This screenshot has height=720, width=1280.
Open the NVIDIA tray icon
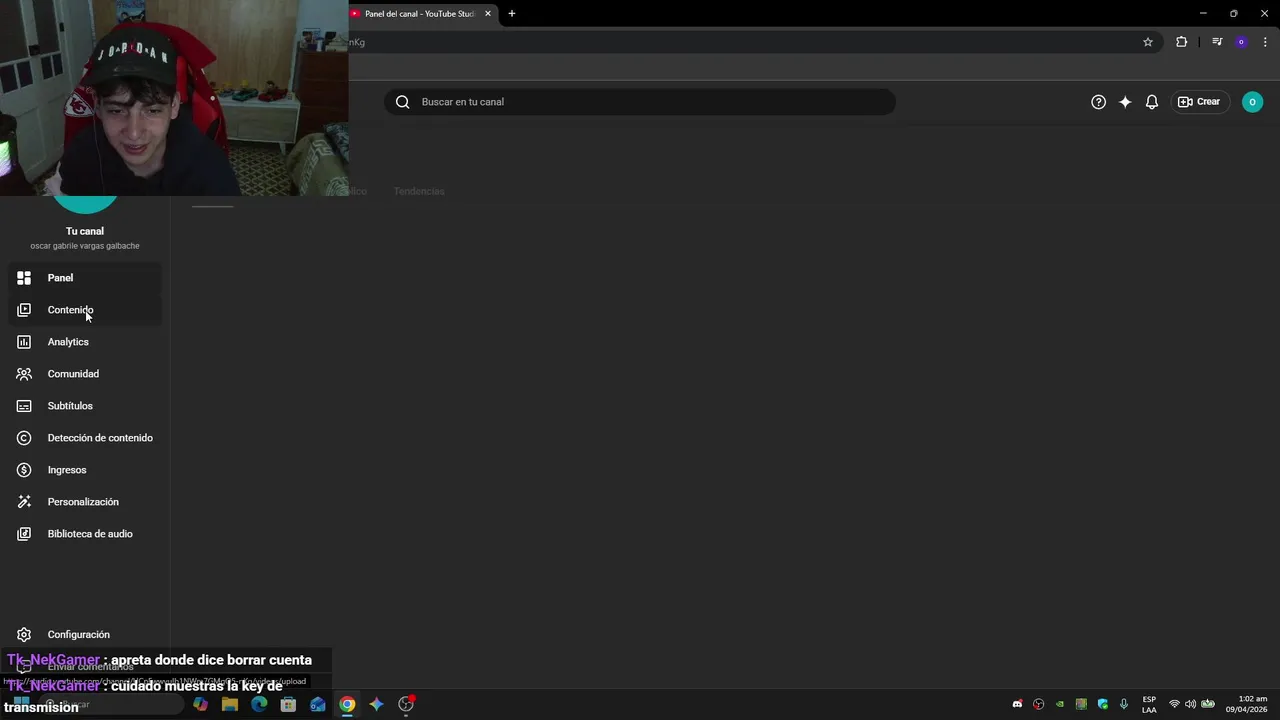(1060, 704)
